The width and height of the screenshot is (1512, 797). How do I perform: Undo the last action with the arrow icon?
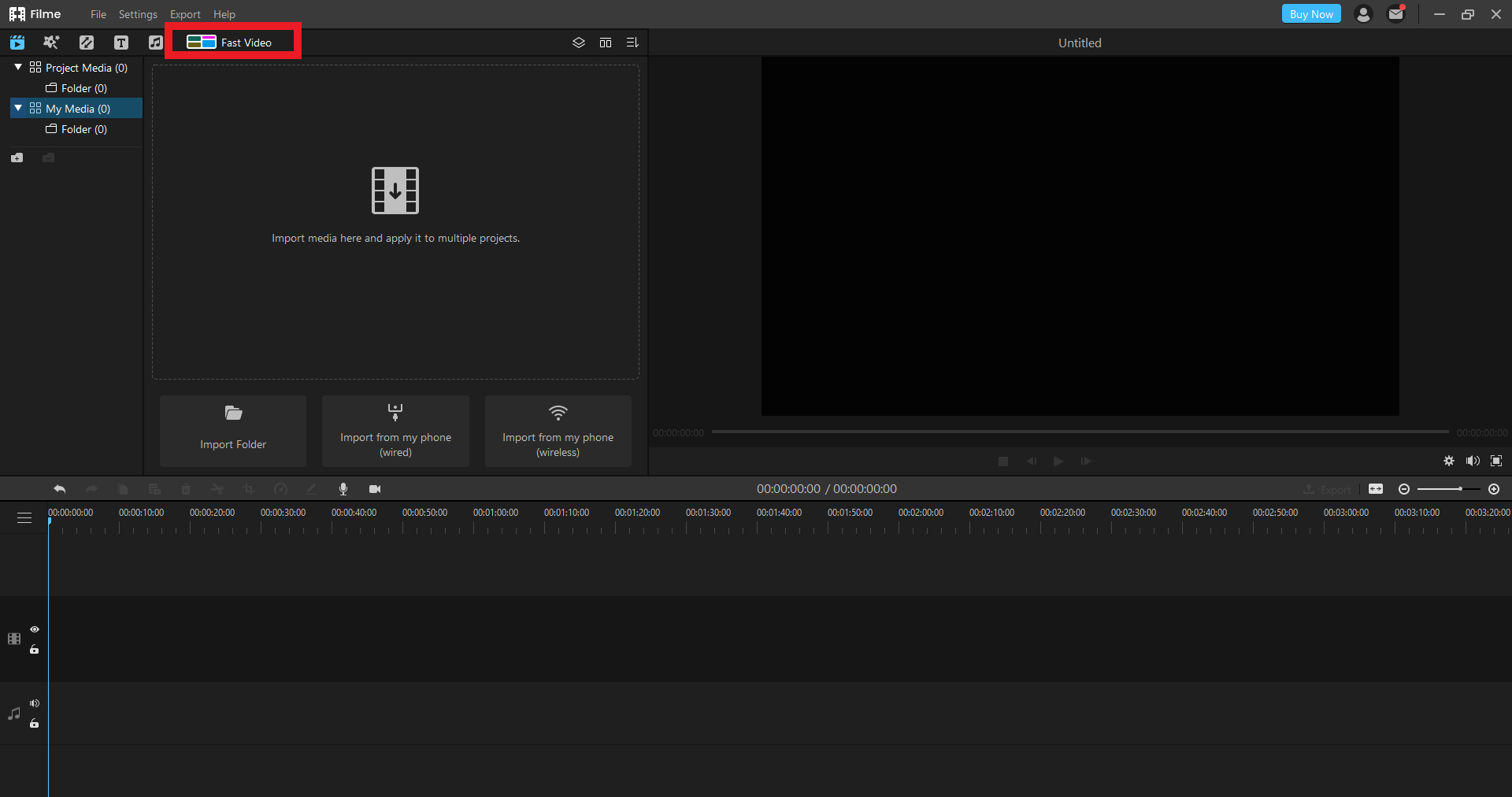point(59,489)
